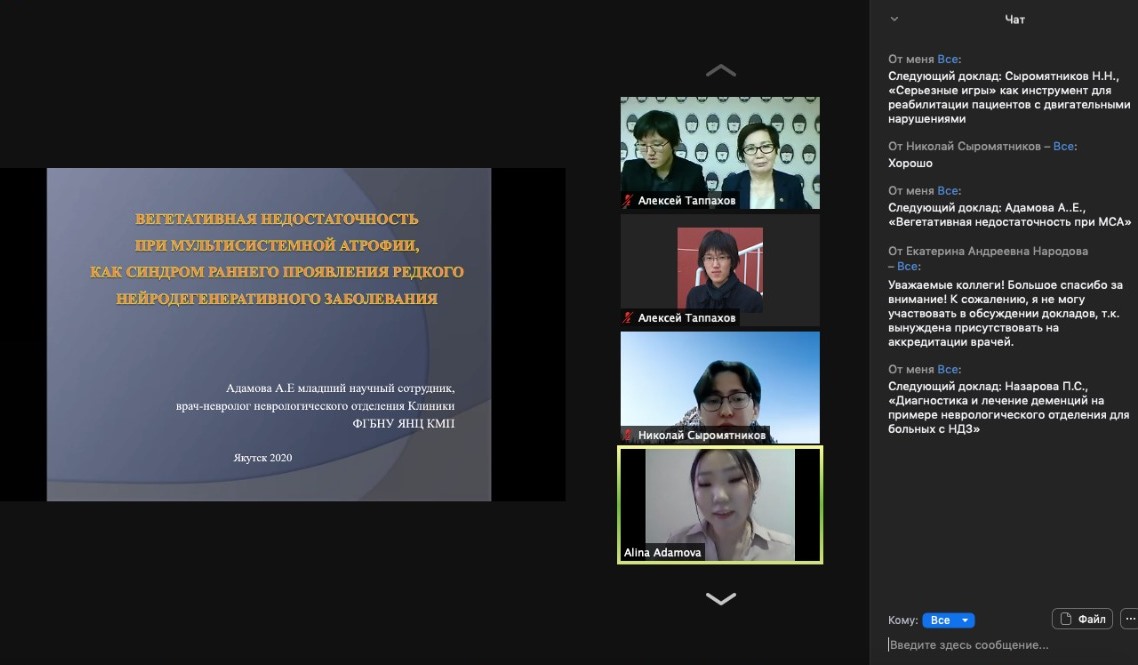Show more participants with the gallery down arrow
This screenshot has height=665, width=1138.
pos(721,598)
